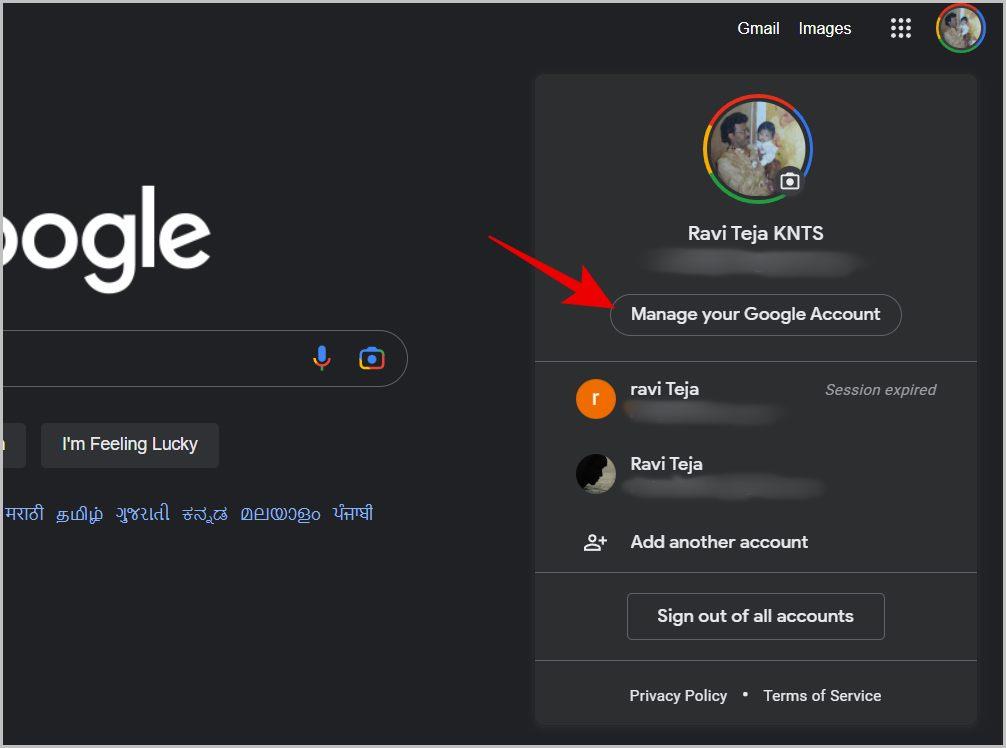The width and height of the screenshot is (1006, 748).
Task: Click the large profile picture in panel
Action: pos(757,149)
